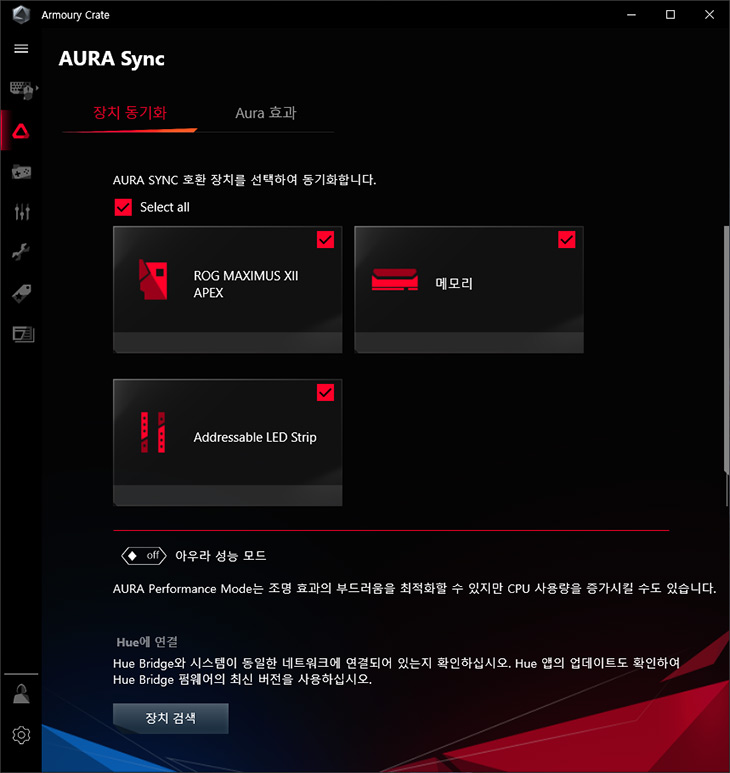Select the Addressable LED Strip card
The image size is (730, 773).
(x=228, y=442)
